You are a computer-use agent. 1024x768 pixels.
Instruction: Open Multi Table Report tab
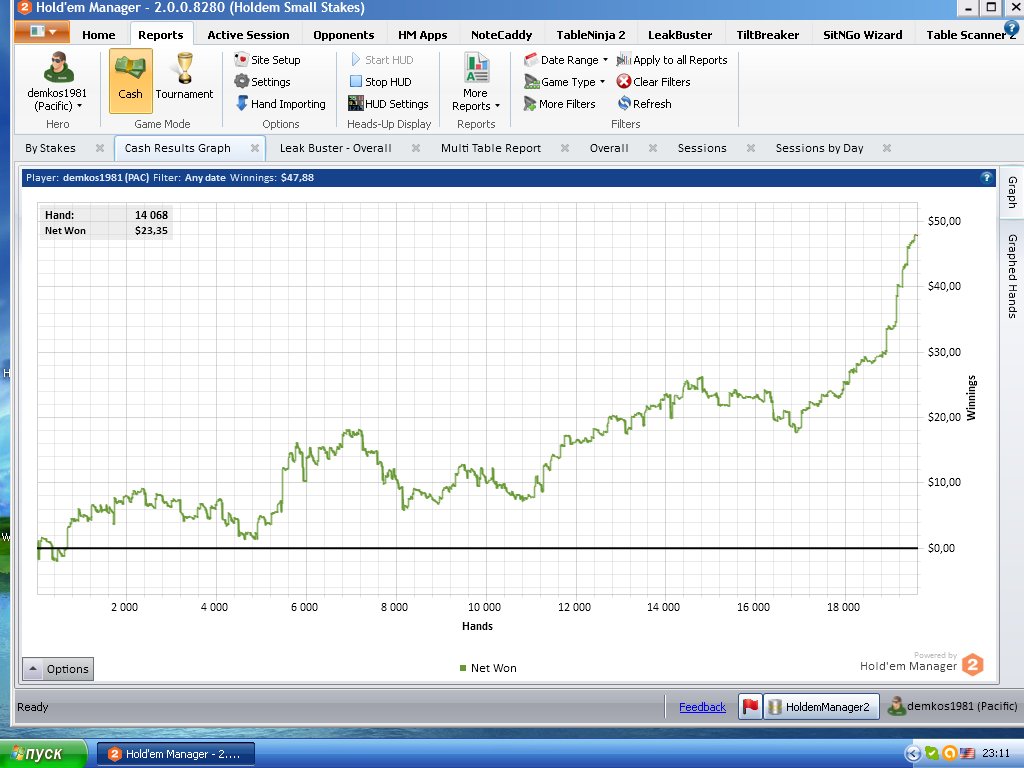(x=491, y=148)
